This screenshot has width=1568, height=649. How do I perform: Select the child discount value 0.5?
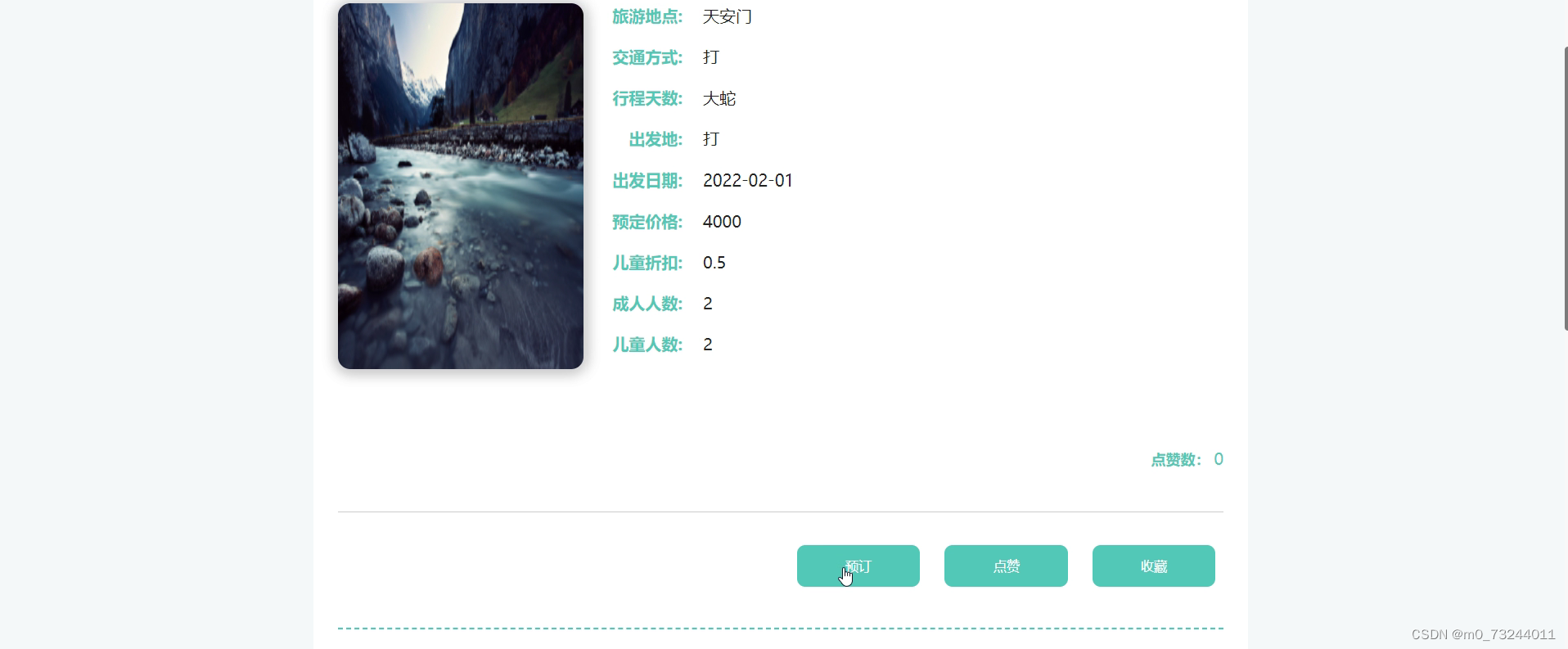[x=714, y=263]
